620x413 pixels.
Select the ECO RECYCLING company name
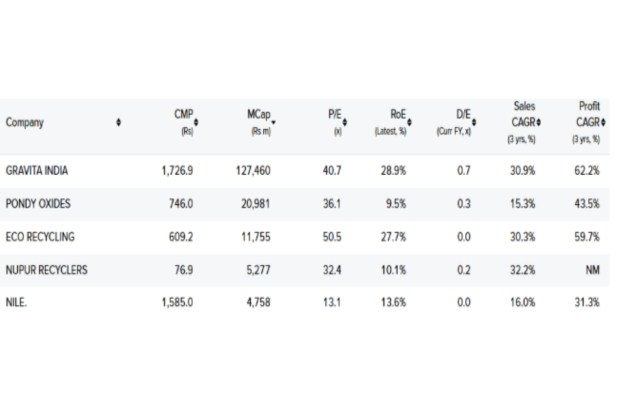(41, 236)
